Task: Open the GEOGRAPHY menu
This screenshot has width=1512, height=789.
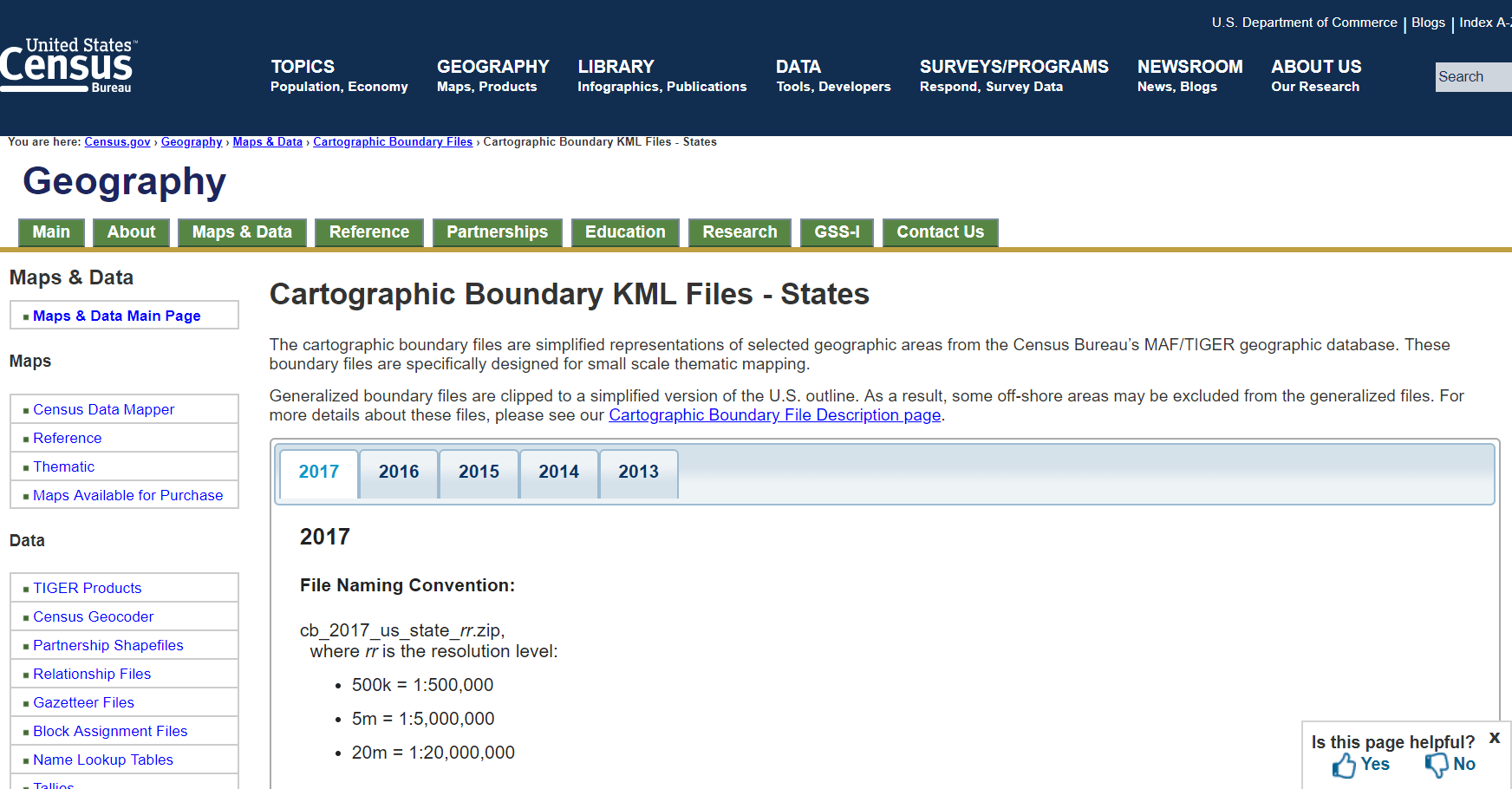Action: (492, 75)
